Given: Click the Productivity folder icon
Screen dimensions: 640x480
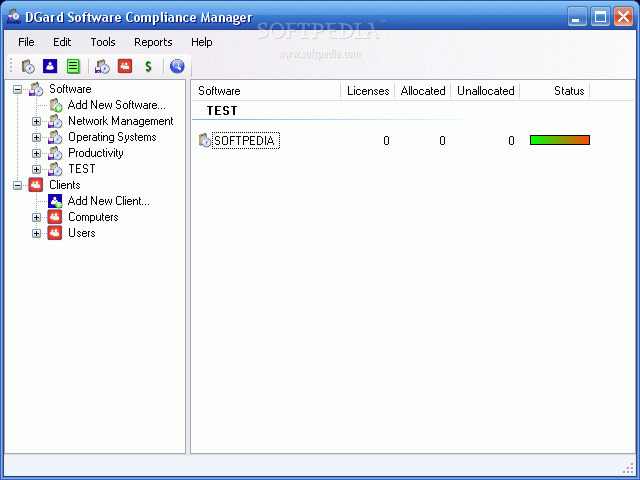Looking at the screenshot, I should click(55, 153).
